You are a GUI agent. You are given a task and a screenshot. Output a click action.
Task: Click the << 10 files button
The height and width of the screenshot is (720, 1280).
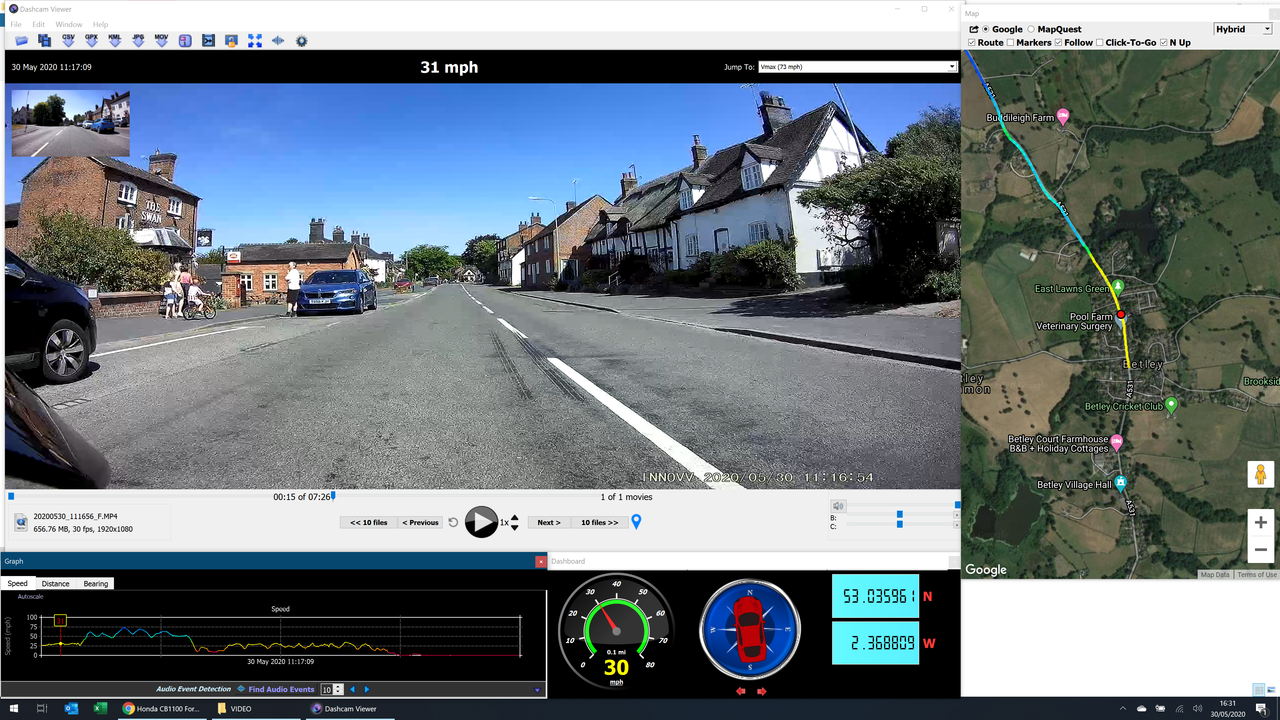tap(369, 522)
